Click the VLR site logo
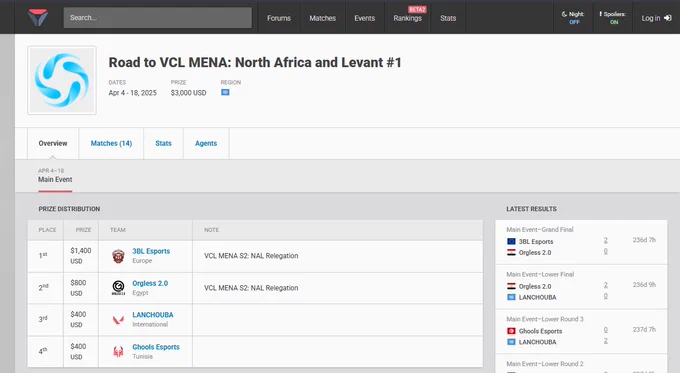Viewport: 680px width, 373px height. coord(38,17)
